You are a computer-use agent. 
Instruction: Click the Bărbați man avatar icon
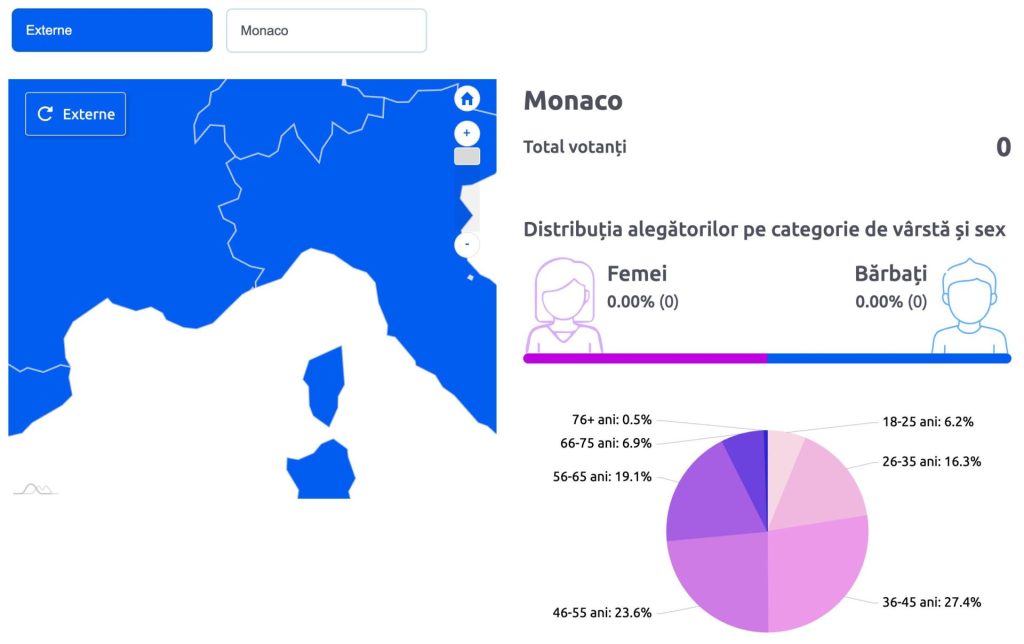click(970, 306)
